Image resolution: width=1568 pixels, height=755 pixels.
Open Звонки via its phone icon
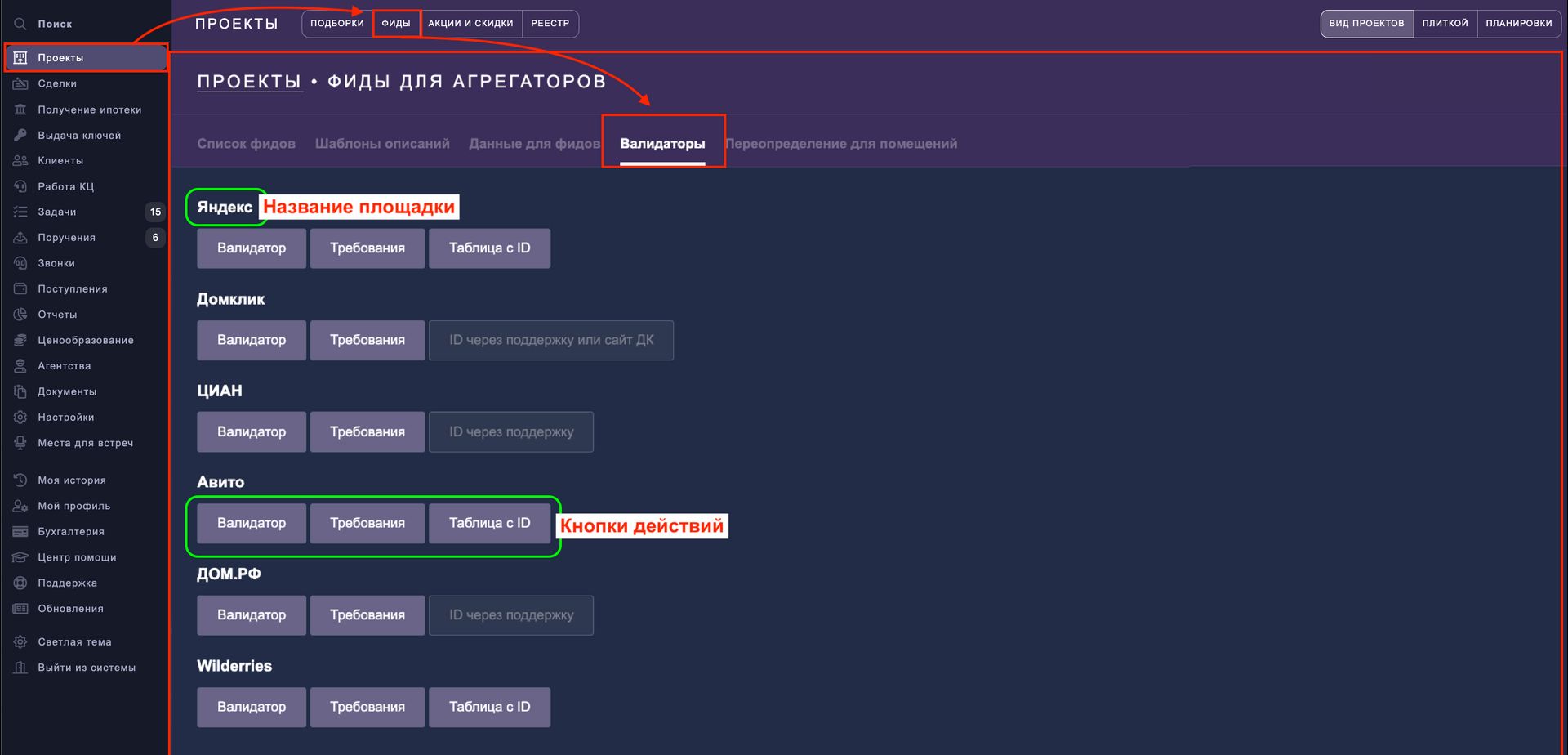pos(20,263)
